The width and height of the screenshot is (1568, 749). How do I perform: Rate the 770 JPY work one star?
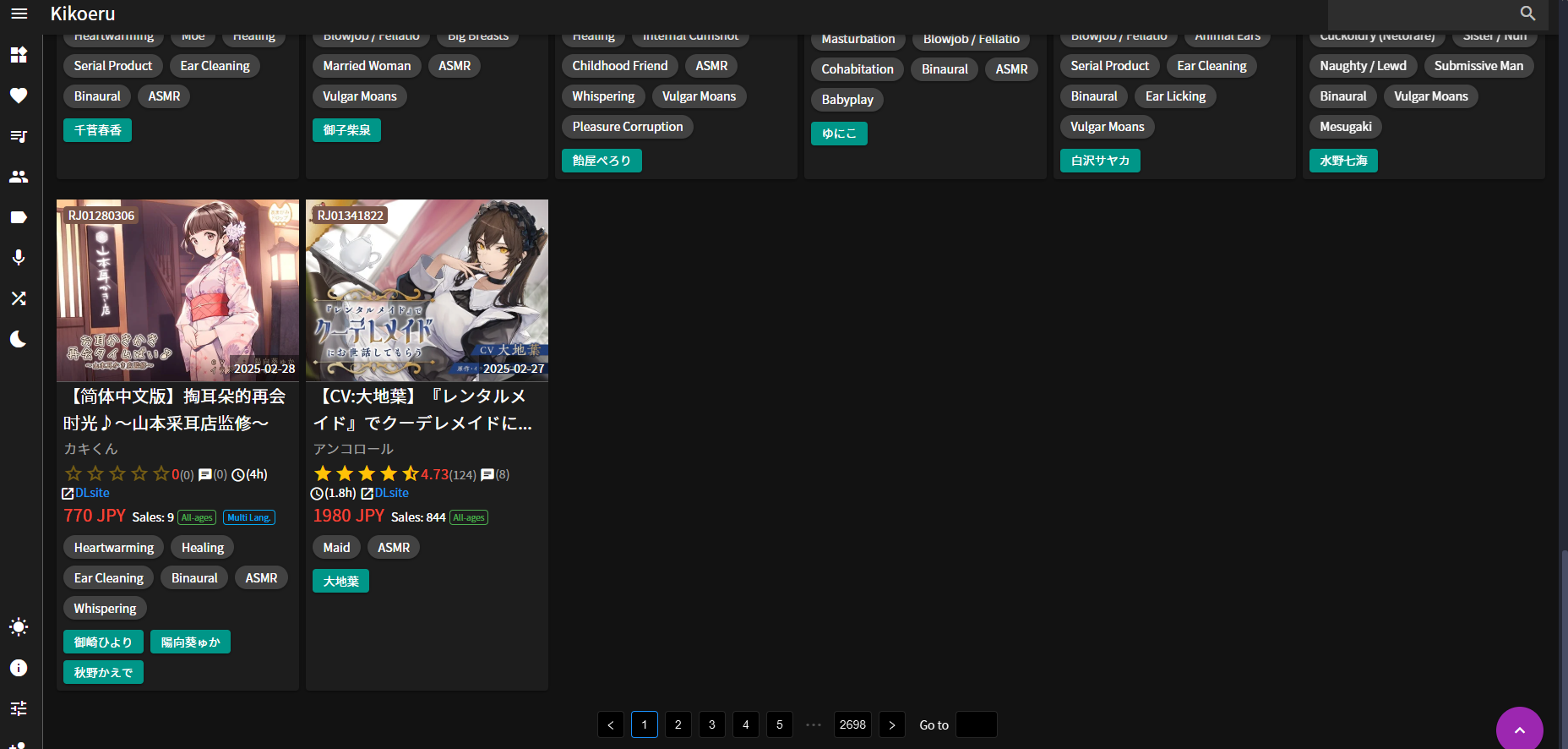73,473
